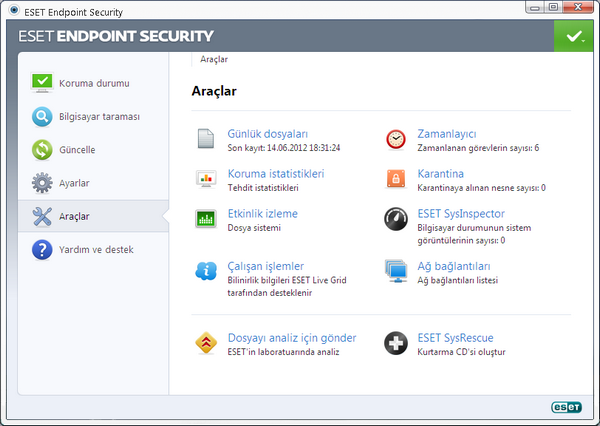Close the ESET Endpoint Security window
Screen dimensions: 600x426
(x=578, y=7)
